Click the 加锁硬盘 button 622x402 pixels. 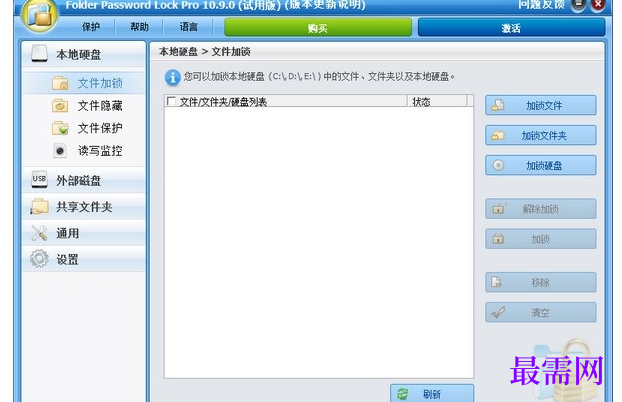click(x=541, y=165)
